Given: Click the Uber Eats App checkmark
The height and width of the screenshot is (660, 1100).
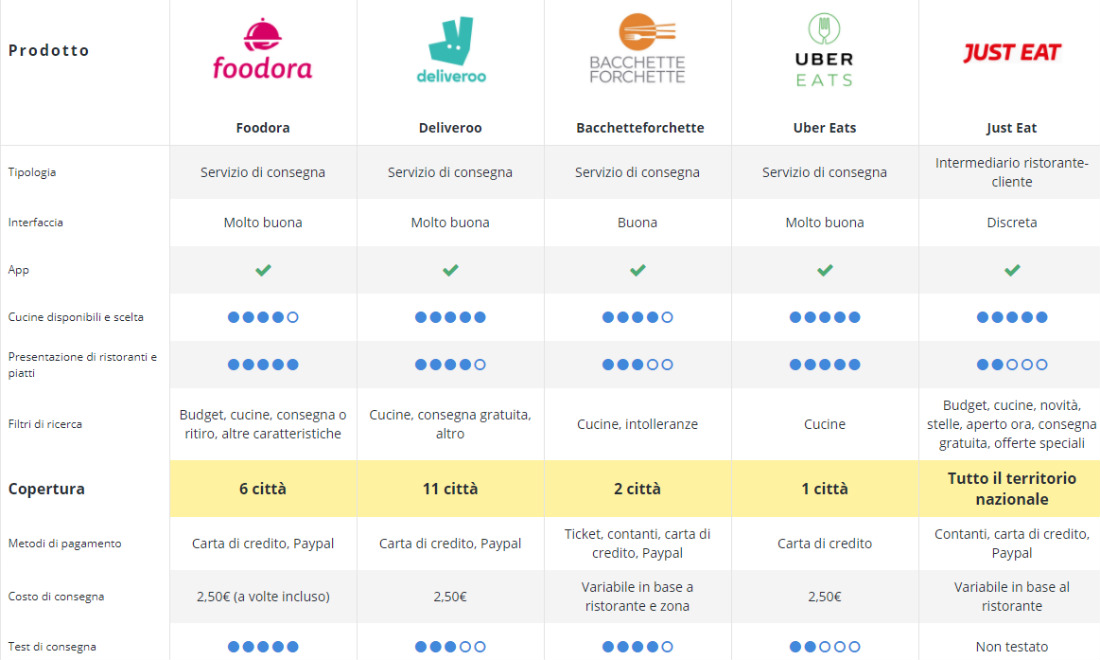Looking at the screenshot, I should pyautogui.click(x=825, y=270).
